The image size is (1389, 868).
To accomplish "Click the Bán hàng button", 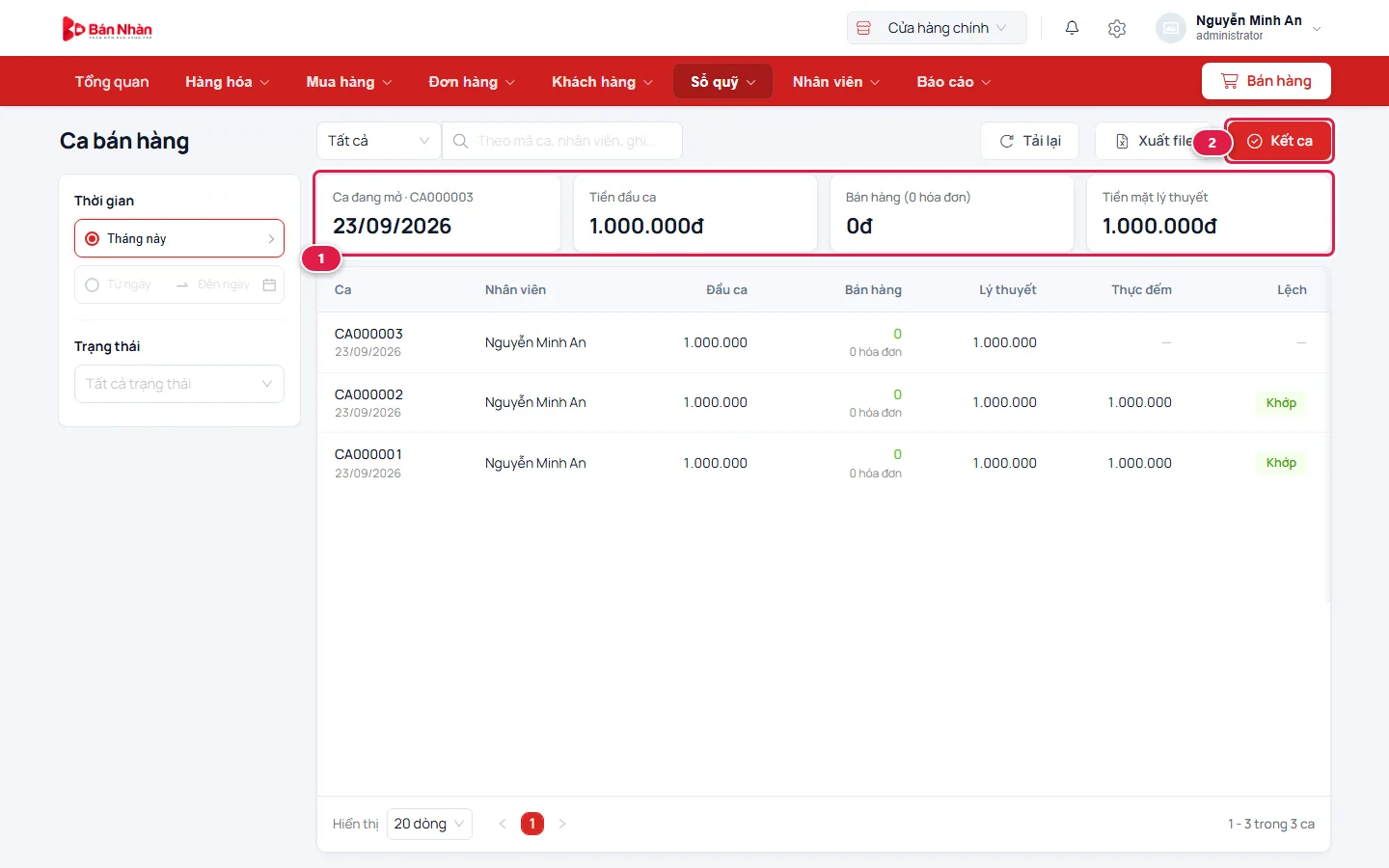I will tap(1266, 81).
